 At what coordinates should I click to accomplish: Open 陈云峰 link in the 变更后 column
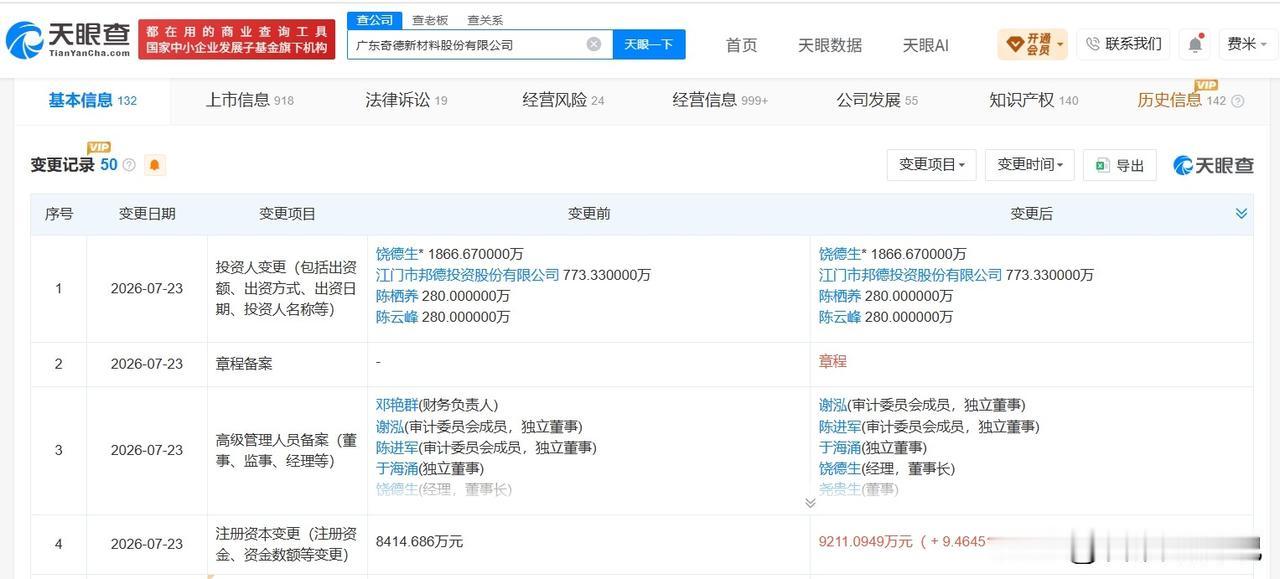click(840, 317)
